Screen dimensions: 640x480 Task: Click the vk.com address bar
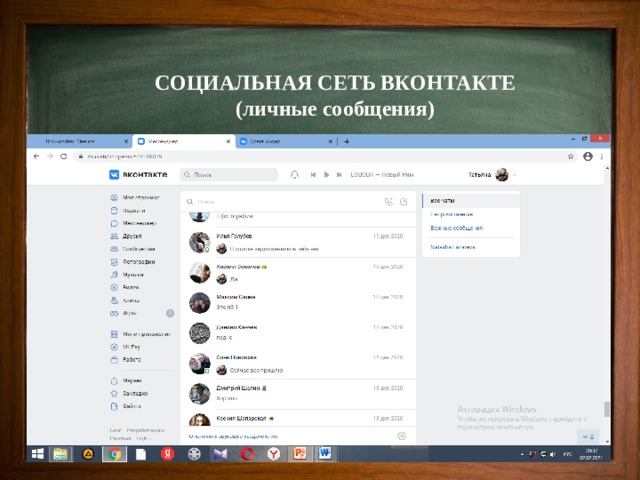pos(324,156)
